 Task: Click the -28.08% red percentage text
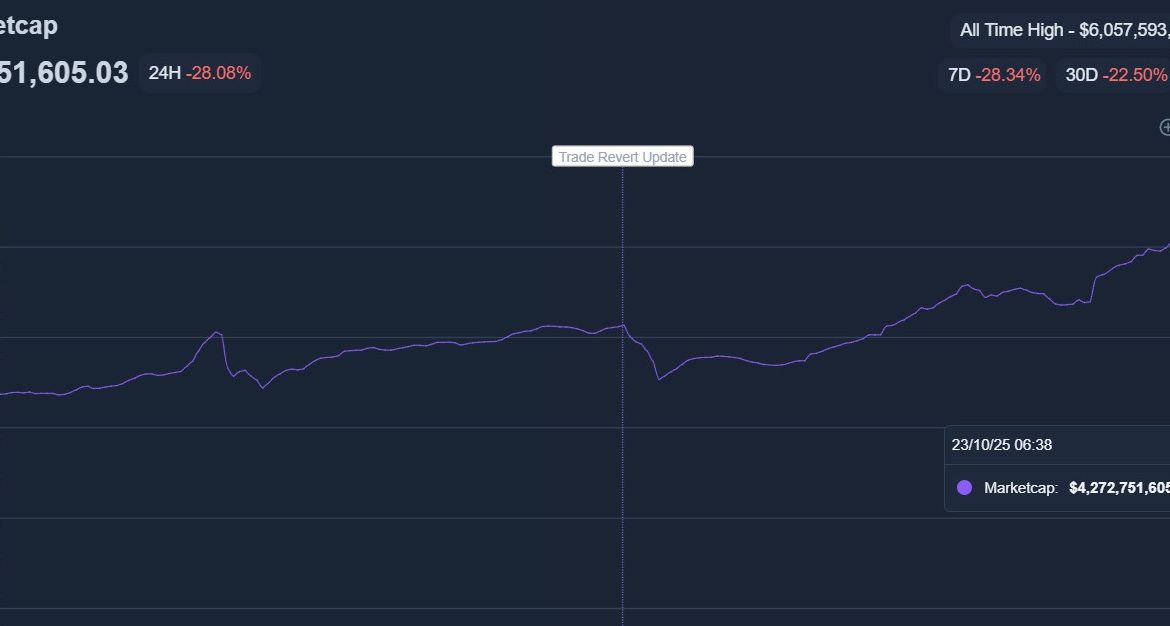click(x=218, y=73)
